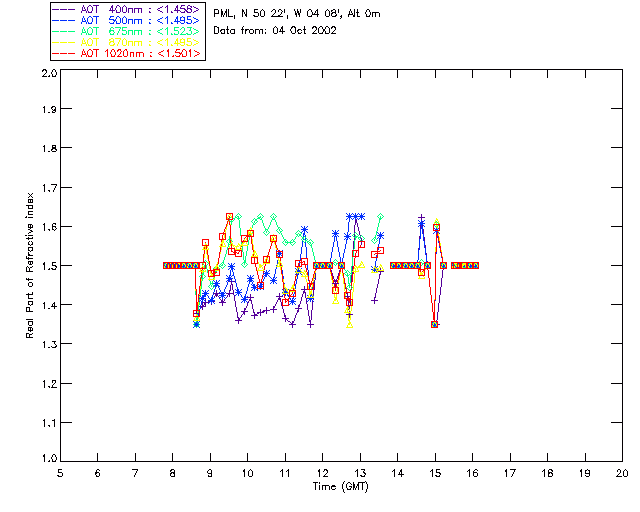Click the red dashed line sample in legend
Viewport: 640px width, 512px height.
coord(64,53)
